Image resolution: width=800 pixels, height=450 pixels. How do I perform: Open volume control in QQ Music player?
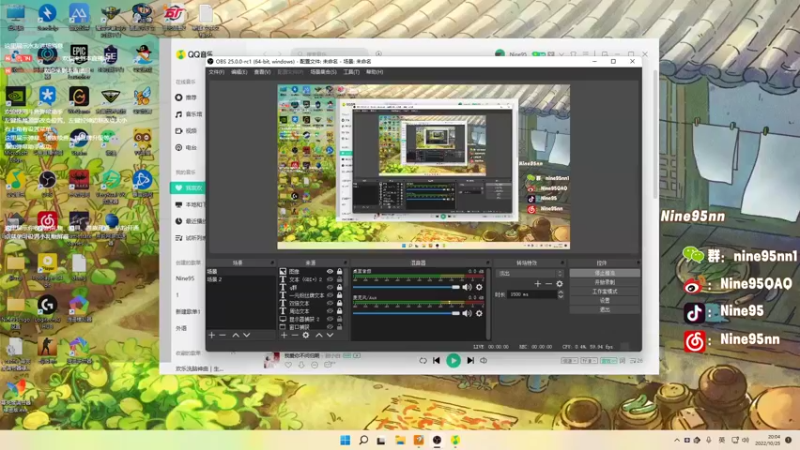click(484, 361)
